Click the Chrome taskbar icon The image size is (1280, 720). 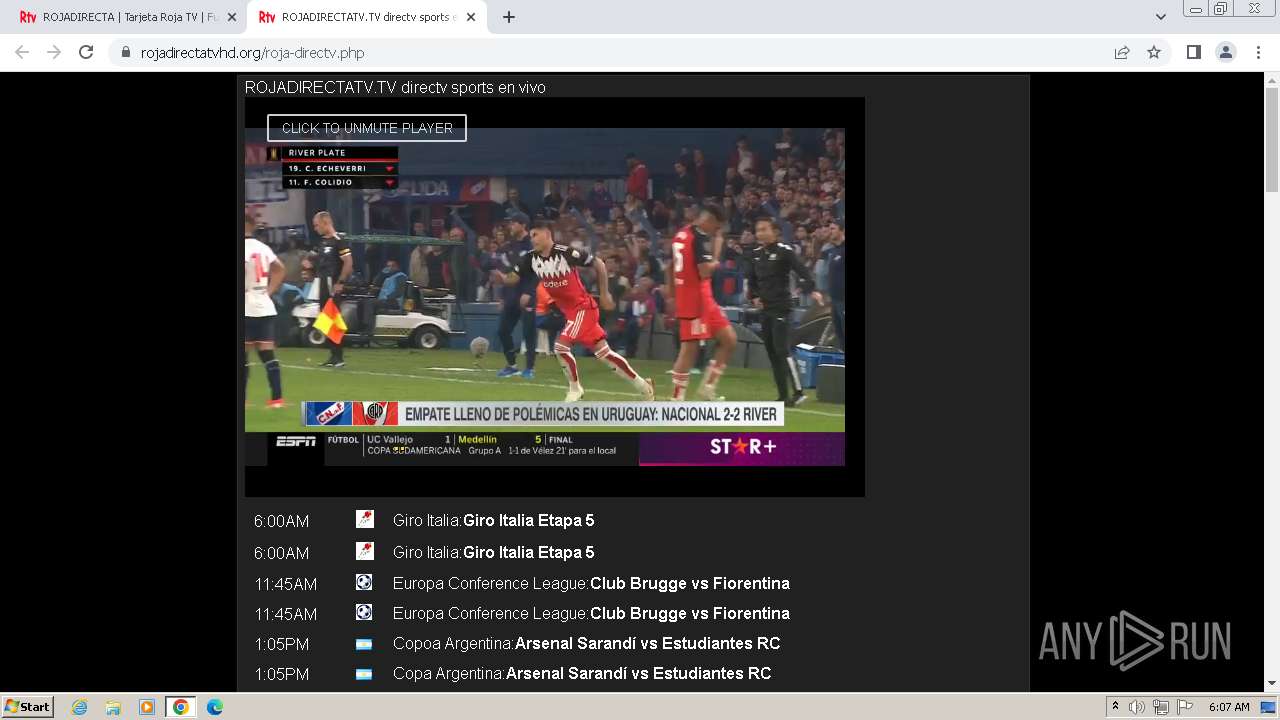(x=181, y=707)
